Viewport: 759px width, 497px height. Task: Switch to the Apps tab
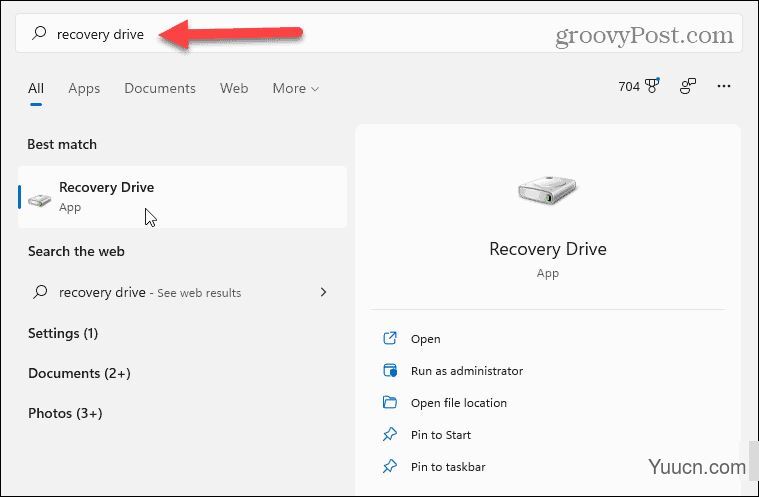click(84, 89)
